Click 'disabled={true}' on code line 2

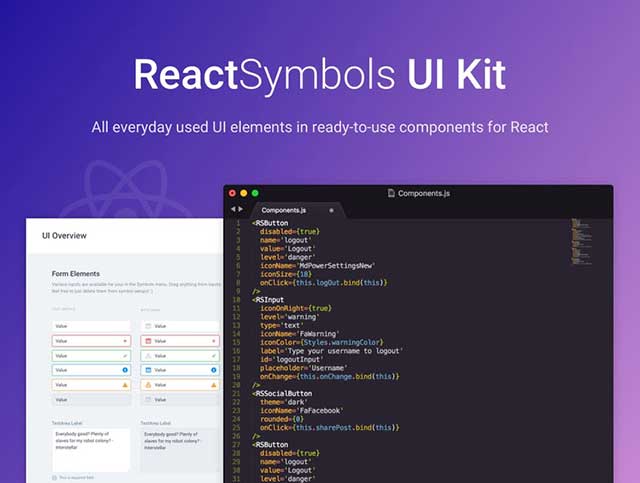tap(290, 231)
